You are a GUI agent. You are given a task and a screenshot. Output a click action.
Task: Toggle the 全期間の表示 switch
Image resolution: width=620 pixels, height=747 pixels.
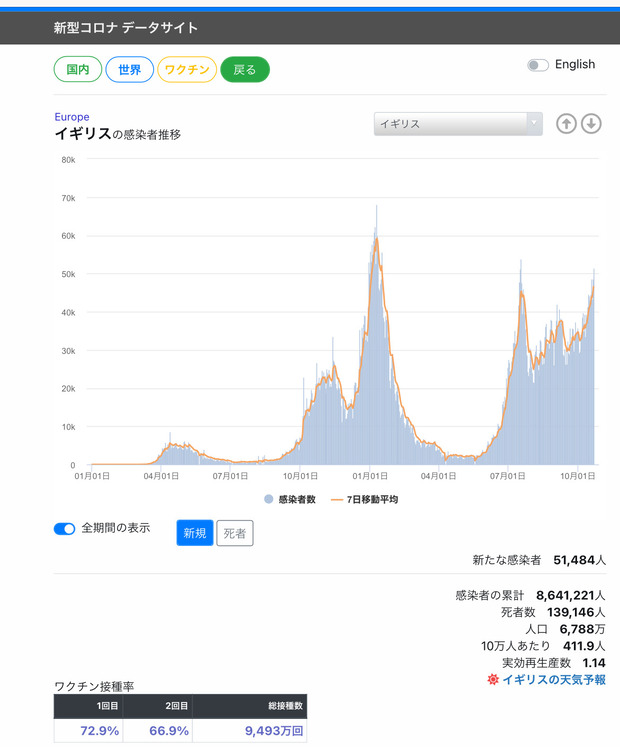64,529
